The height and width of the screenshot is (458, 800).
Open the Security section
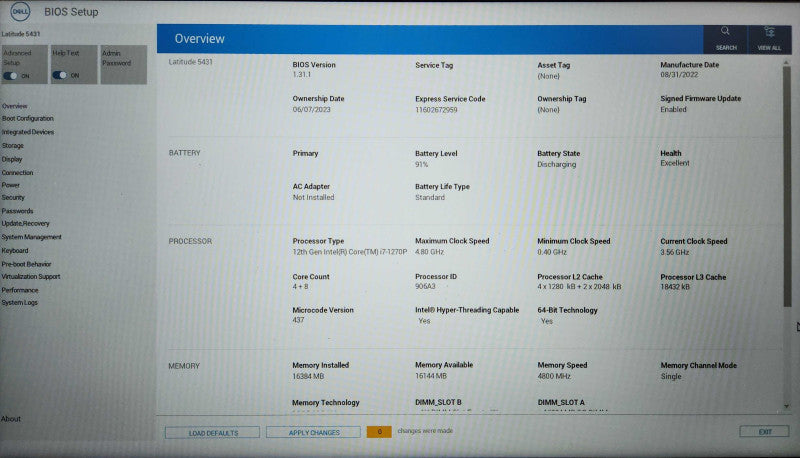pos(13,197)
